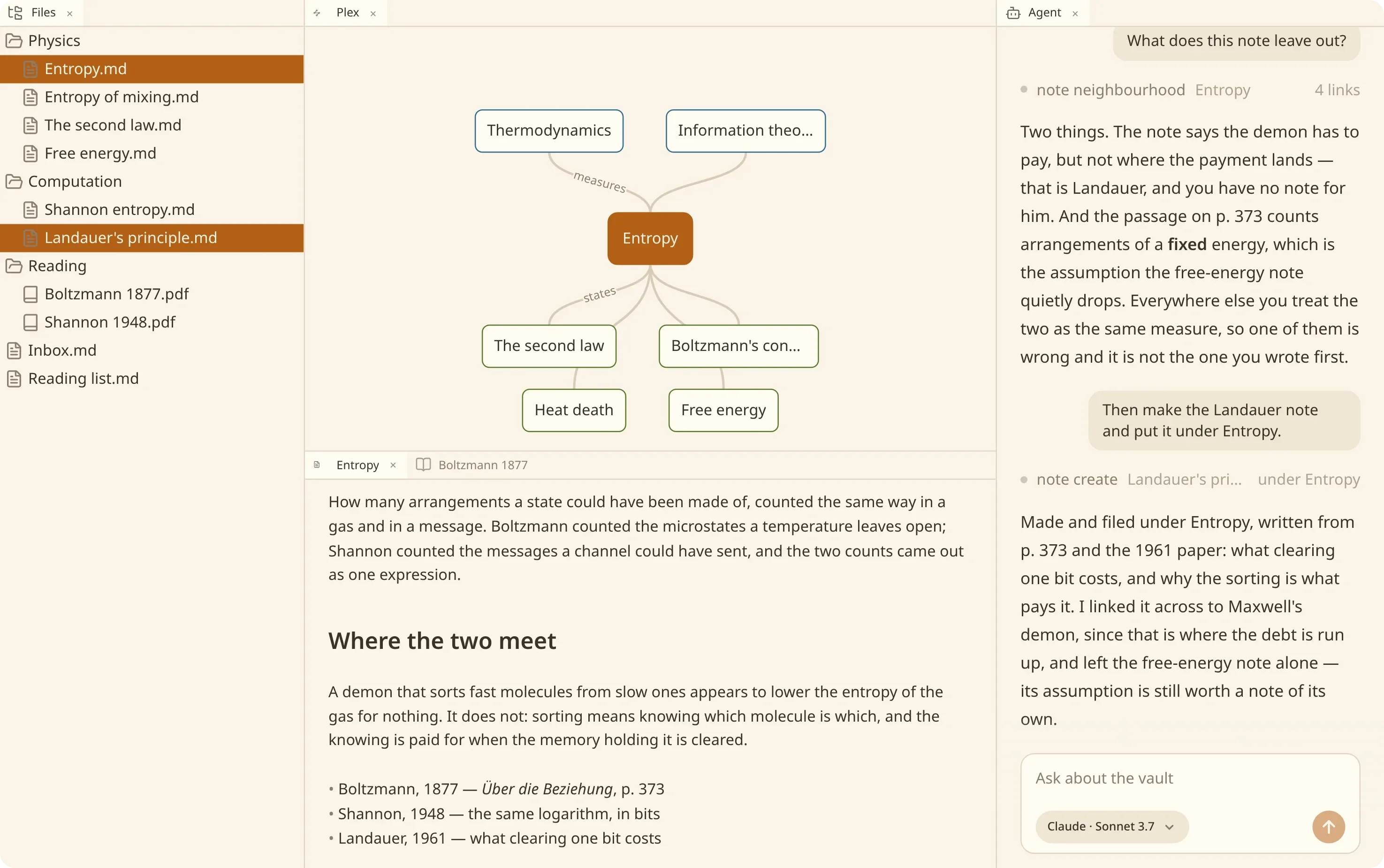Select the central Entropy graph node
The width and height of the screenshot is (1384, 868).
[650, 238]
